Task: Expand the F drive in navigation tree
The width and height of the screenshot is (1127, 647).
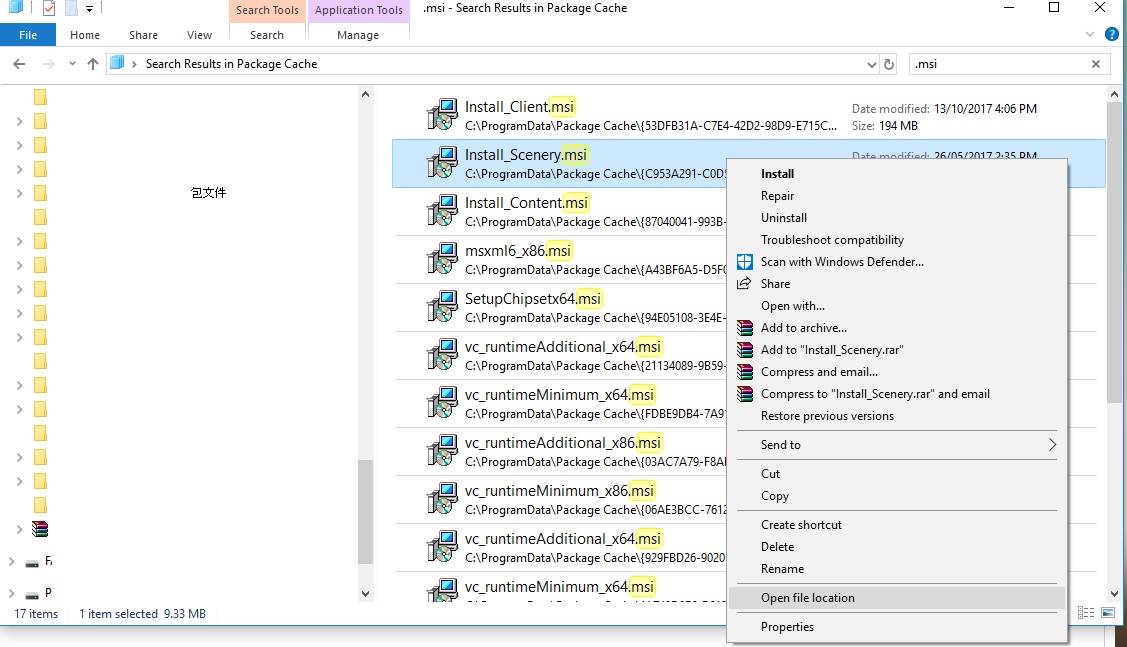Action: point(12,562)
